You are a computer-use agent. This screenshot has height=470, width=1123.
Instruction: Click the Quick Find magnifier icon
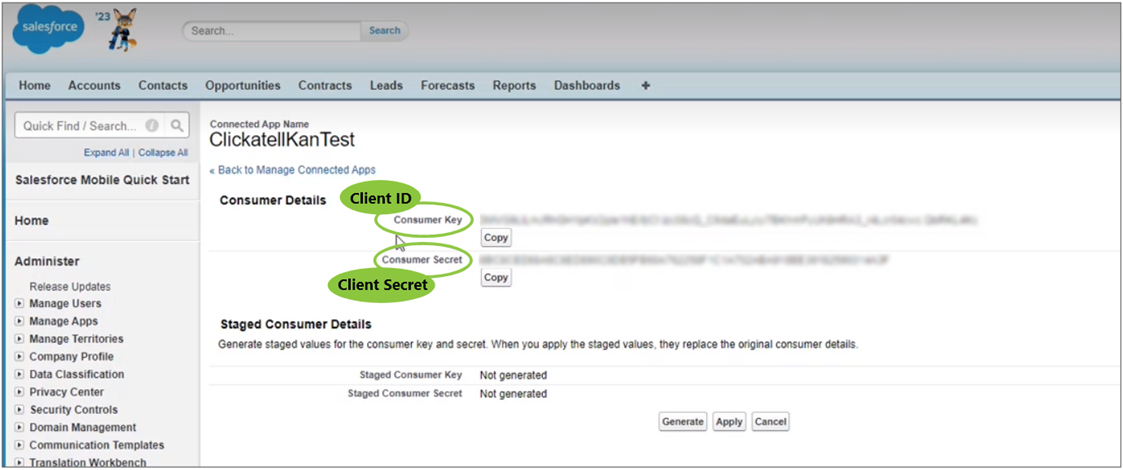176,125
